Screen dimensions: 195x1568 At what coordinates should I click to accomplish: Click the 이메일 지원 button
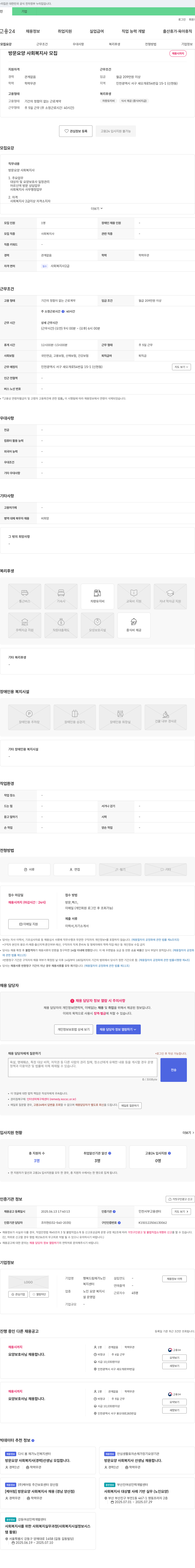tap(29, 924)
